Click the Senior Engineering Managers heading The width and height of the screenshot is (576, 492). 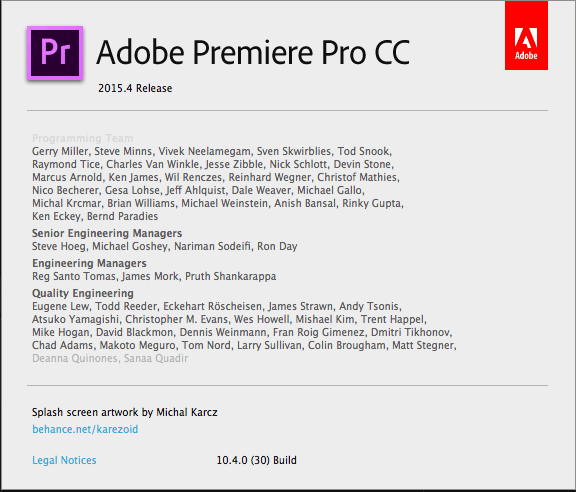coord(107,233)
